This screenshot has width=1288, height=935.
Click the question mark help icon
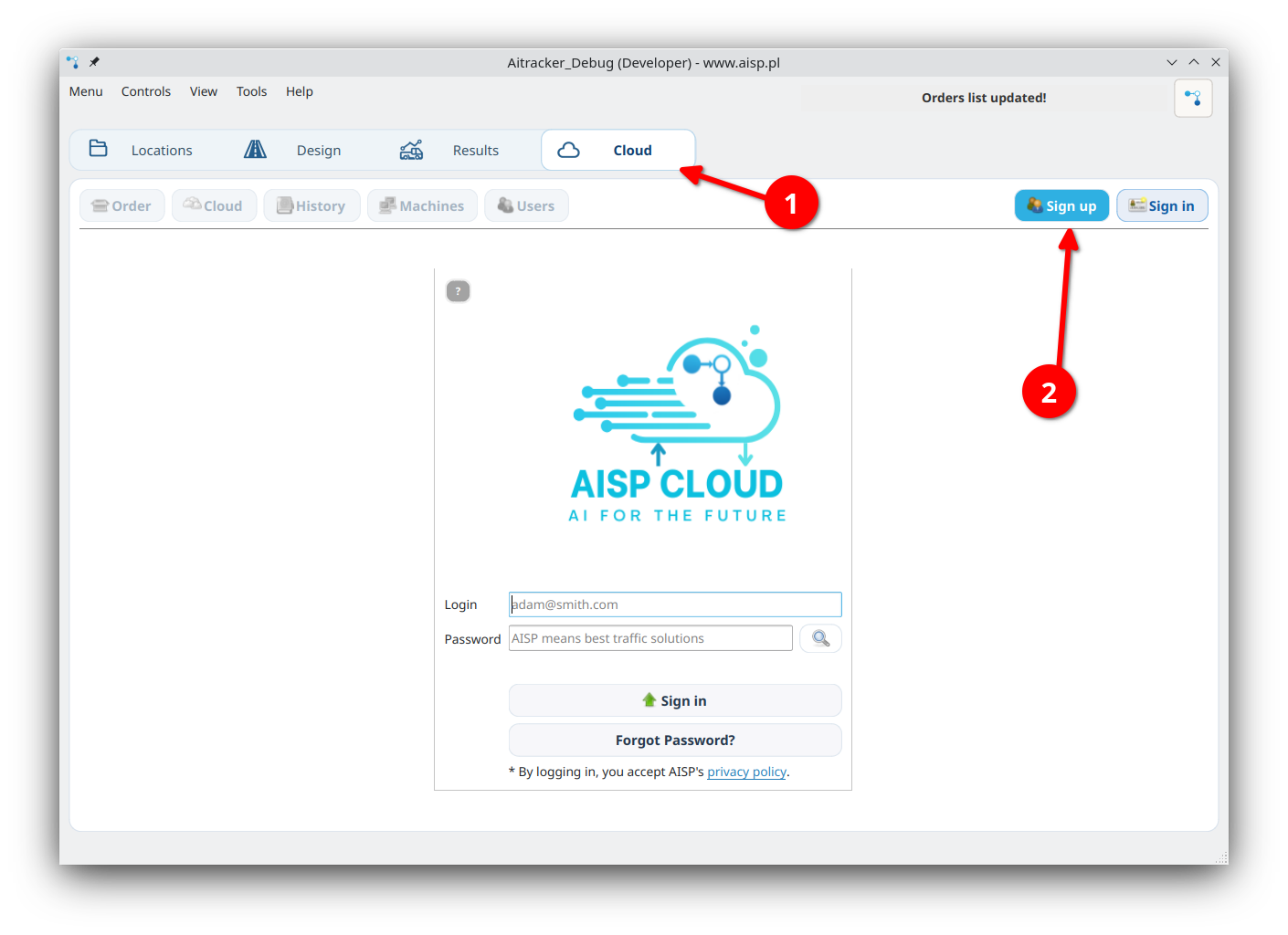(x=458, y=291)
